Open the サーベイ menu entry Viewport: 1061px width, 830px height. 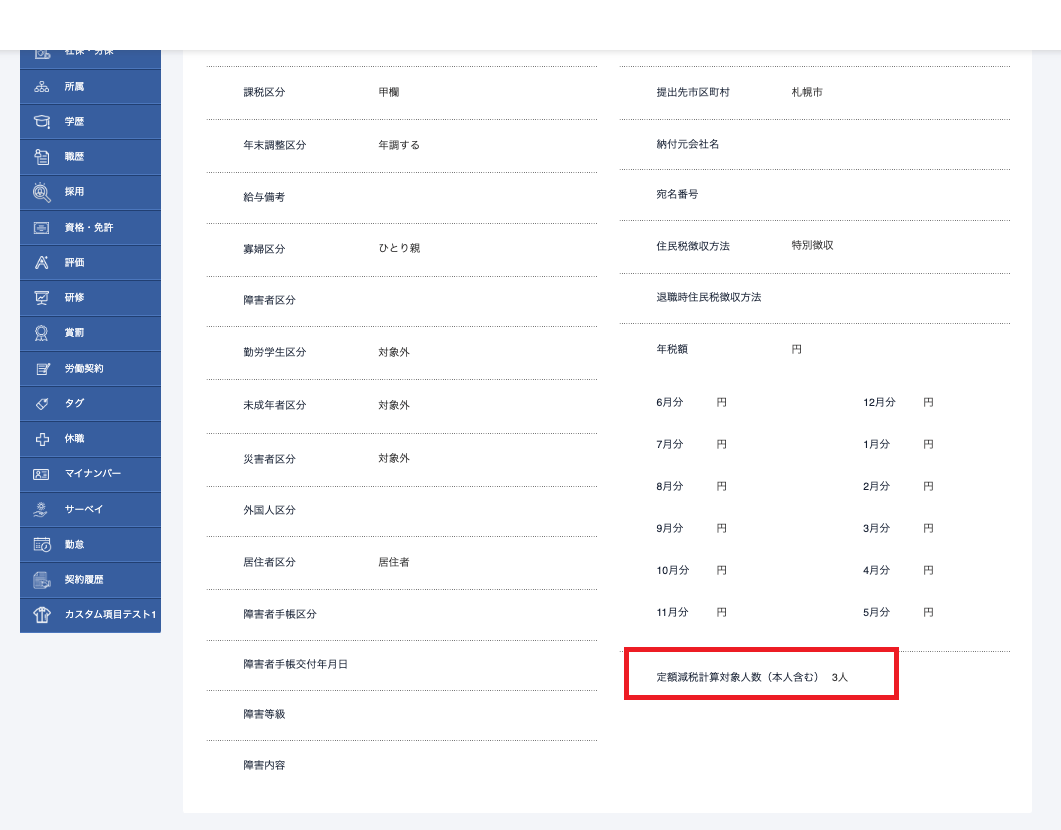pyautogui.click(x=84, y=510)
